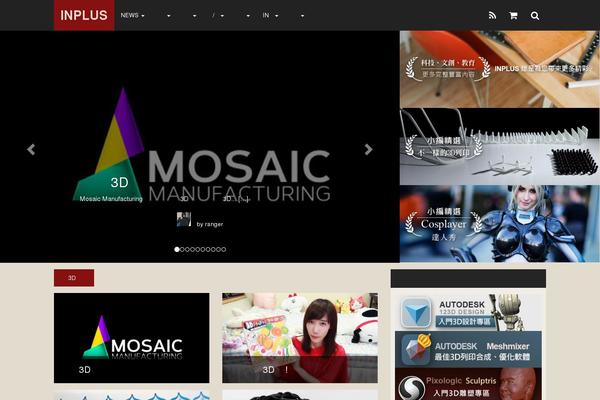Open the woman in red article card
Image resolution: width=600 pixels, height=400 pixels.
(x=300, y=338)
